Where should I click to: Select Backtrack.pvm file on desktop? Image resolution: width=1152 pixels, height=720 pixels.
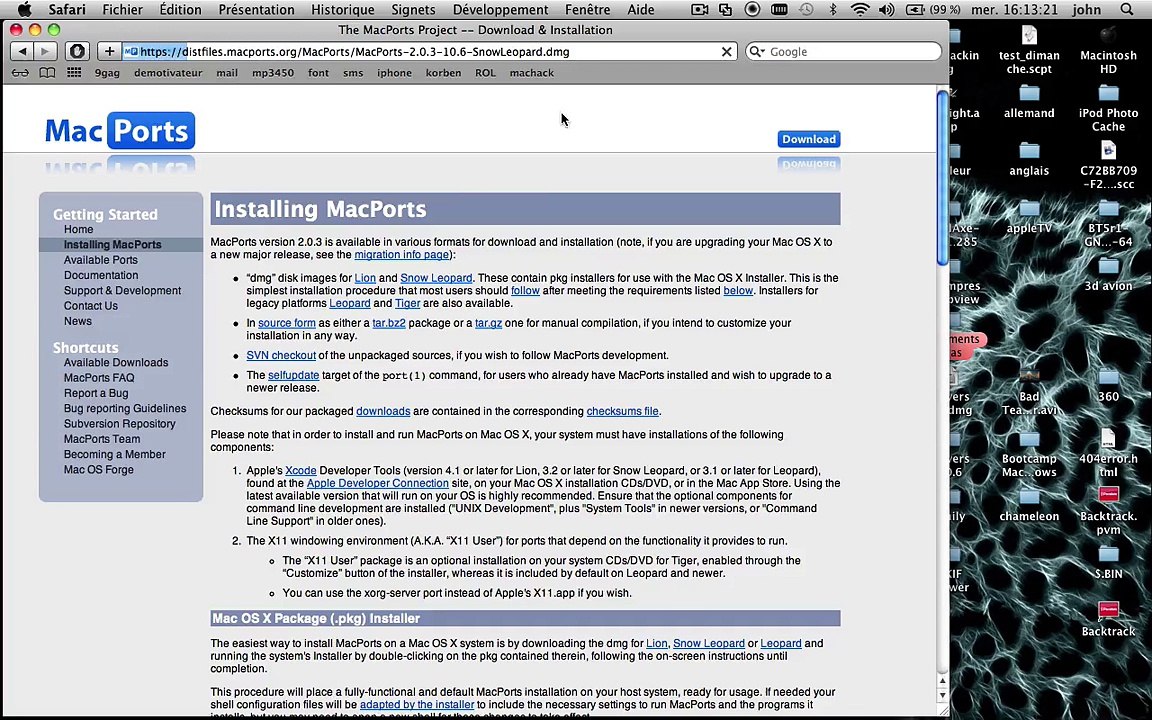1108,511
